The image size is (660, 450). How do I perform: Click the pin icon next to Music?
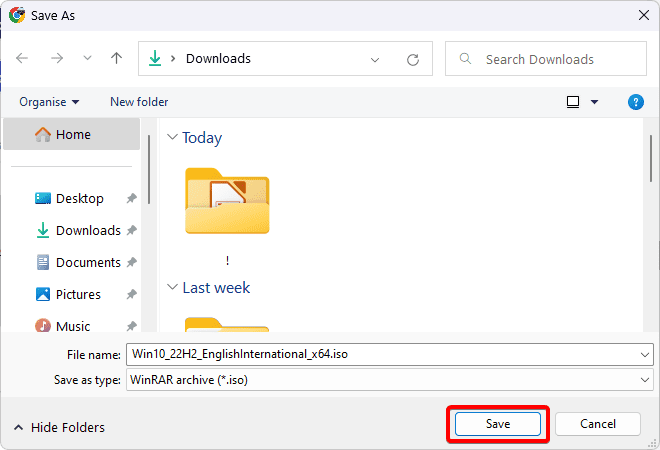132,326
